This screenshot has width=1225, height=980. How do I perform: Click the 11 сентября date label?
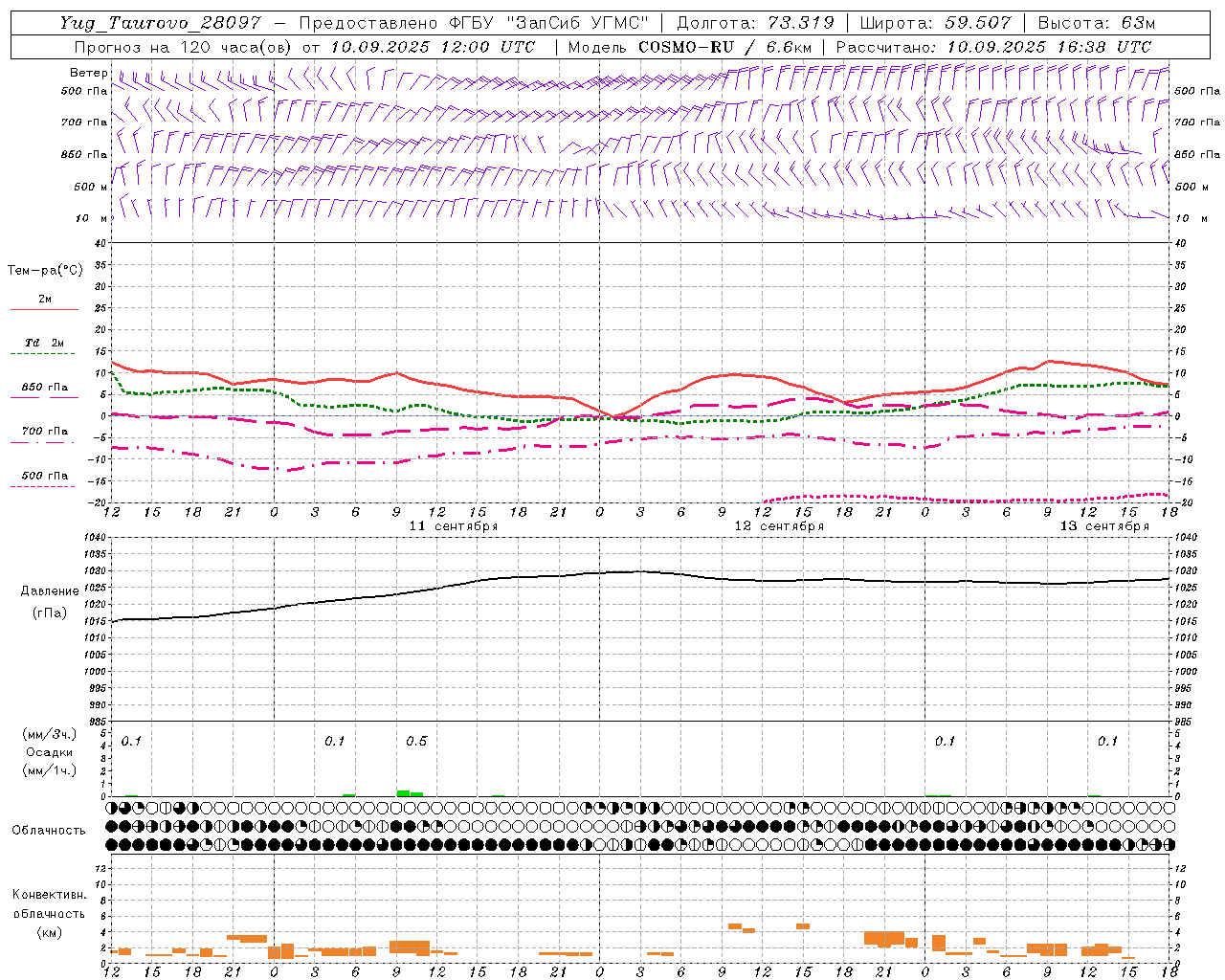coord(454,526)
